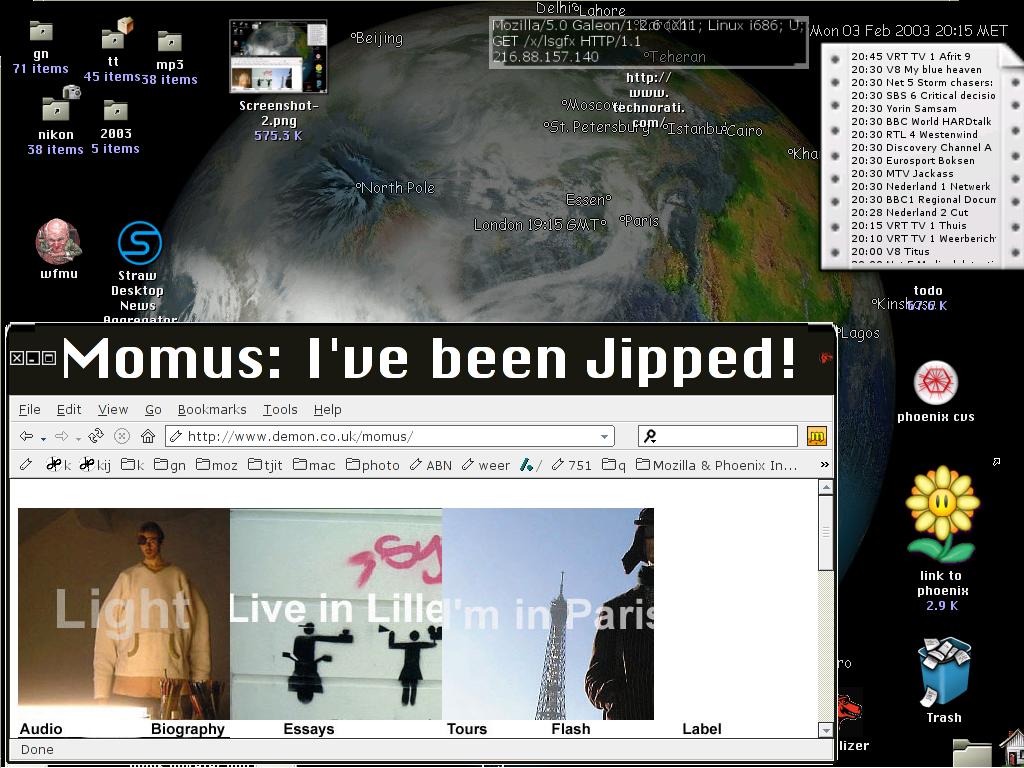
Task: Open the search engine selector icon
Action: [650, 436]
